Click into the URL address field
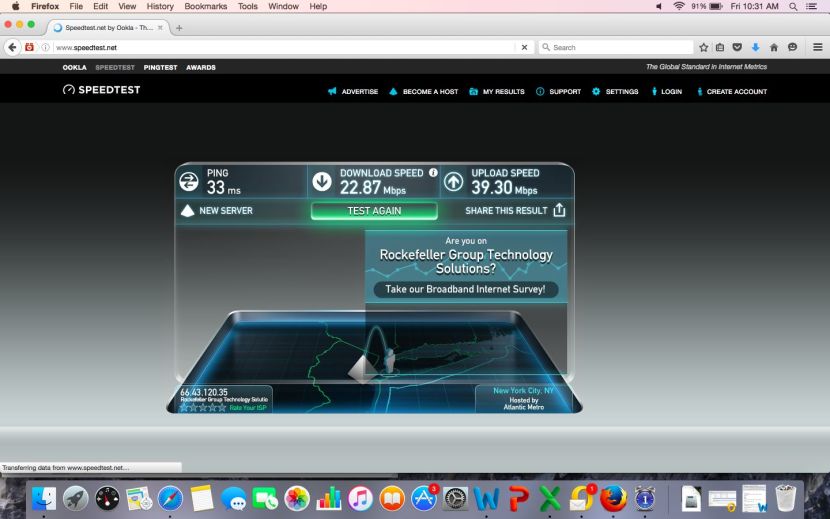 [x=284, y=47]
